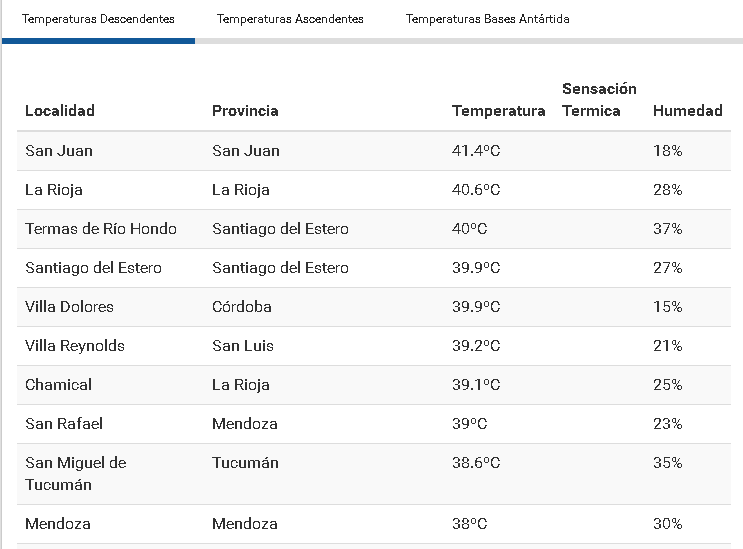The image size is (743, 549).
Task: Click Santiago del Estero locality cell
Action: (x=93, y=268)
